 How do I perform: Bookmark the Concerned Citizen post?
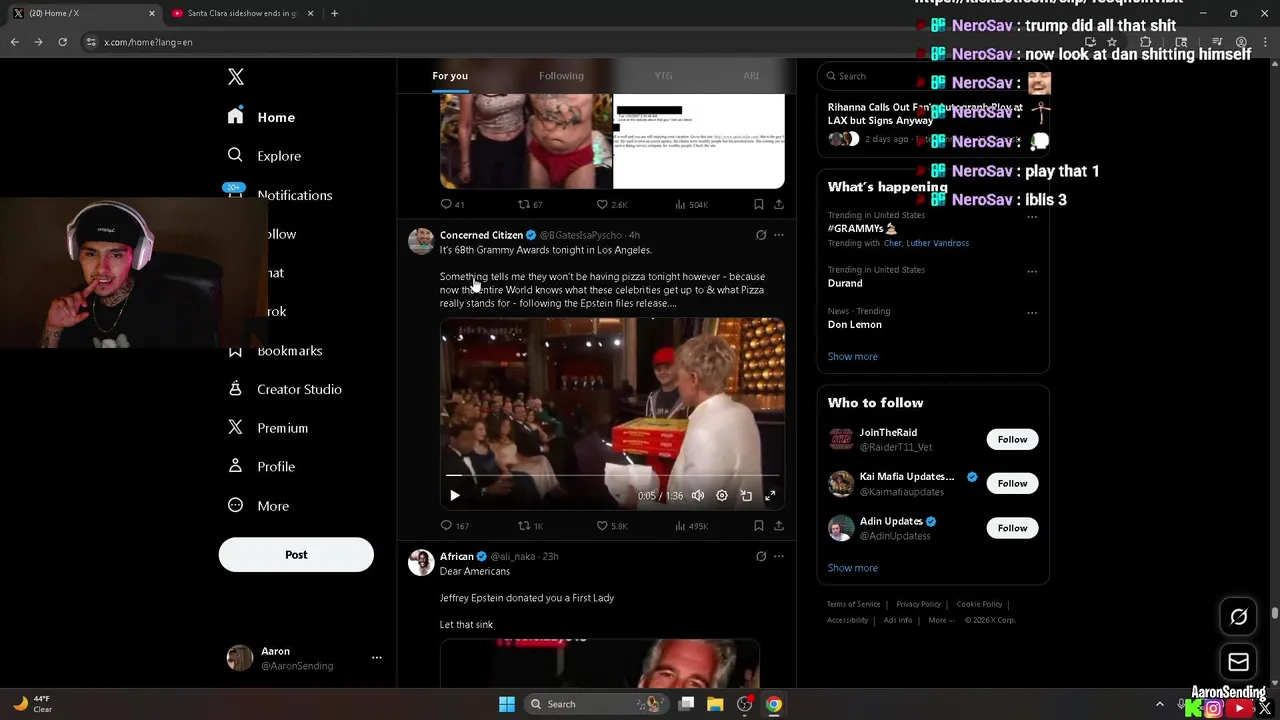tap(759, 526)
